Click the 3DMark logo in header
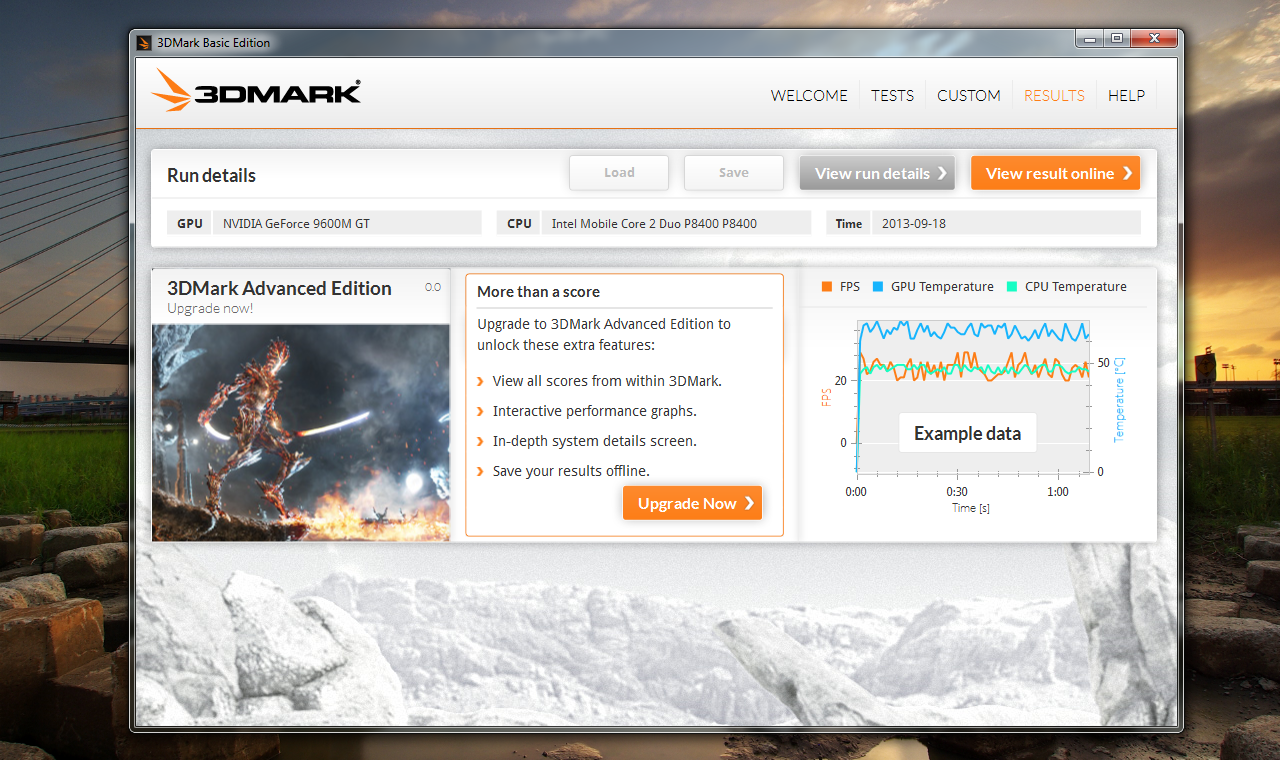 click(256, 91)
